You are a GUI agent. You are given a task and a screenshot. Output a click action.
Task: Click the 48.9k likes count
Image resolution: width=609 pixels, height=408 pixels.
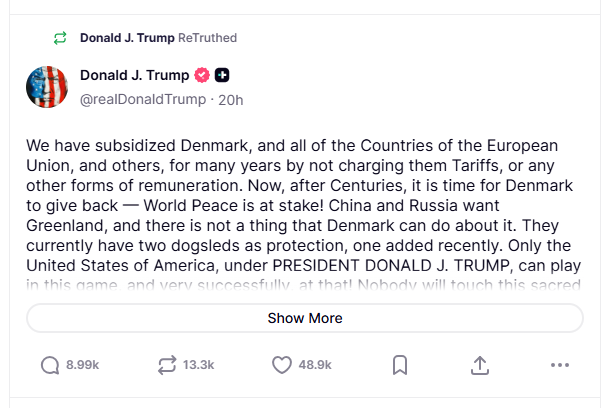pos(316,365)
